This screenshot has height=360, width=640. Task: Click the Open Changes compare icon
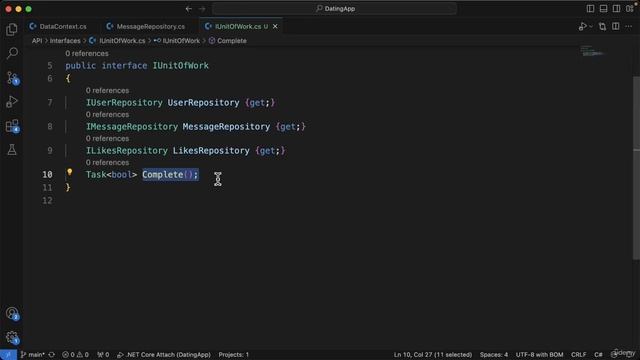click(602, 27)
